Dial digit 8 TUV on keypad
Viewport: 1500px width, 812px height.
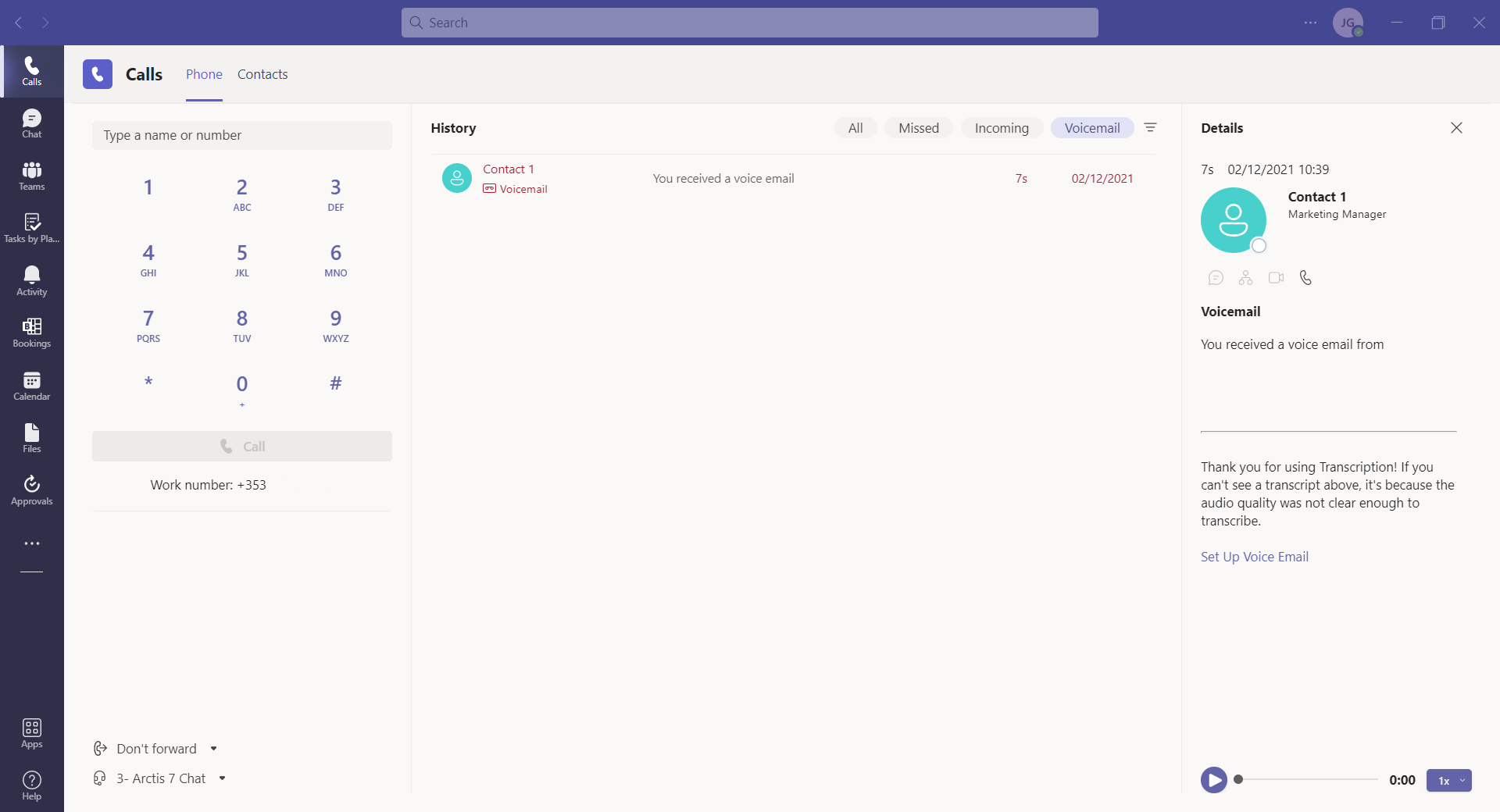point(242,325)
